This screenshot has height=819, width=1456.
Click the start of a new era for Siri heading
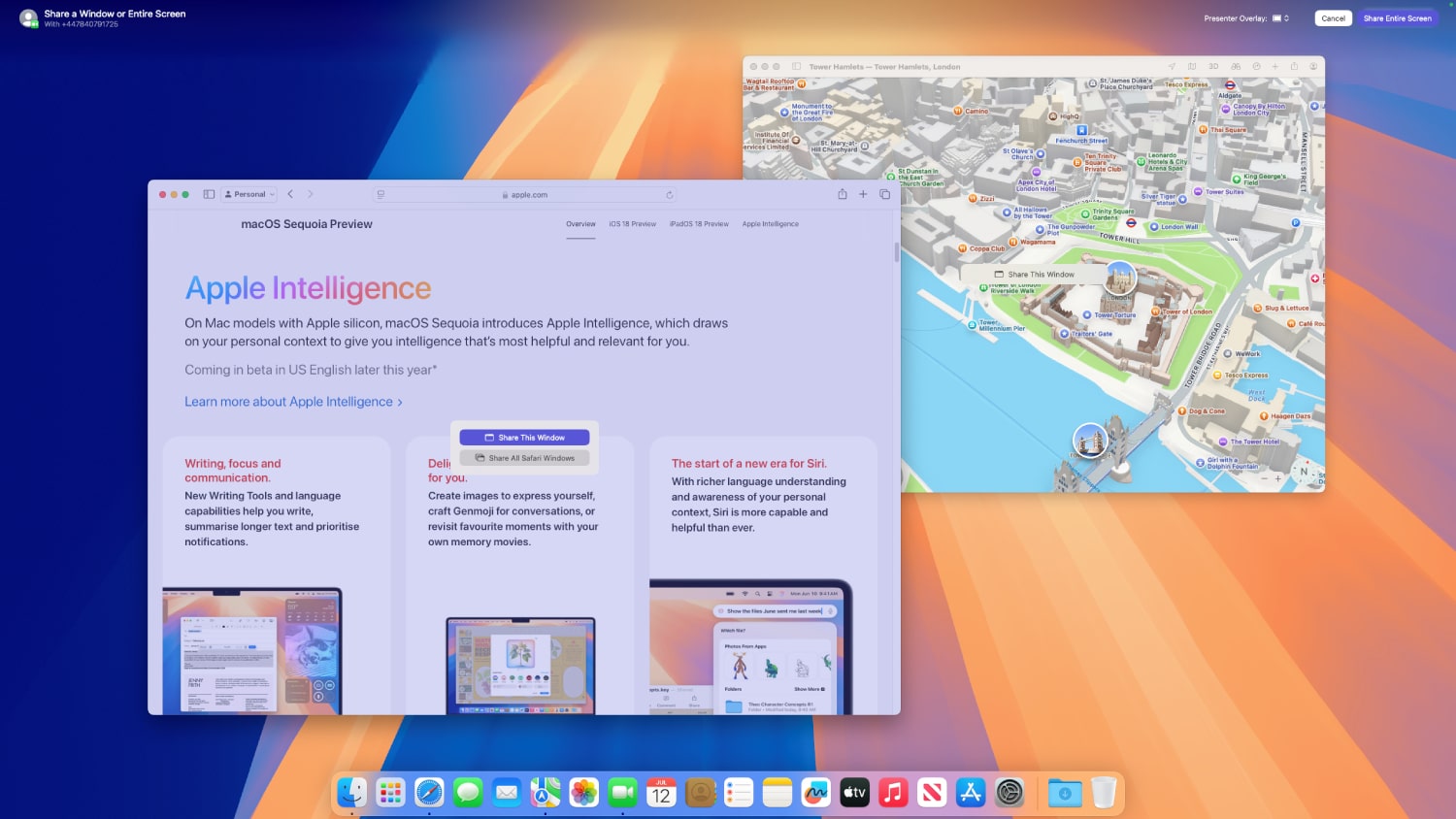[x=749, y=464]
